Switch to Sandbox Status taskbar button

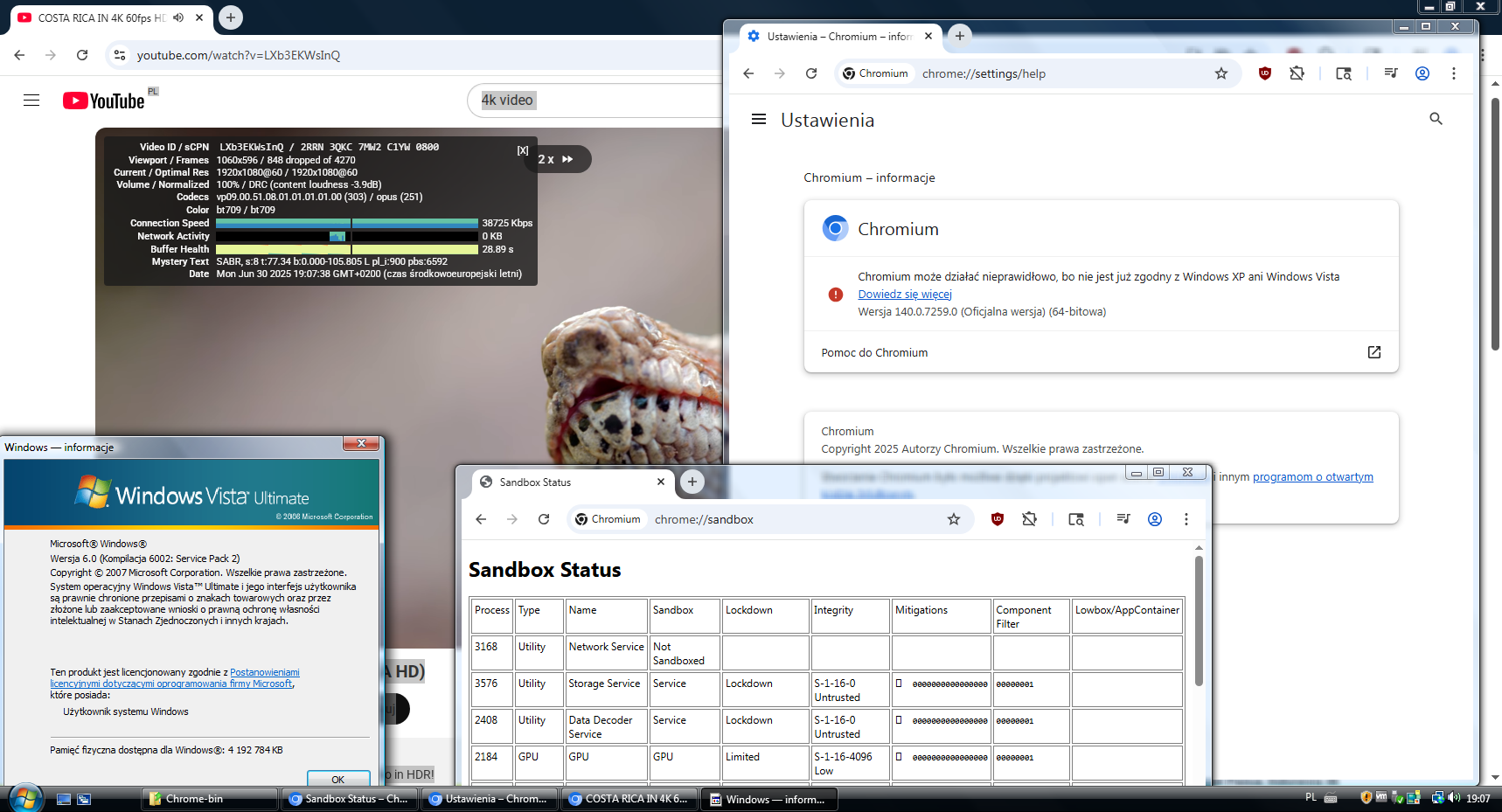point(349,799)
